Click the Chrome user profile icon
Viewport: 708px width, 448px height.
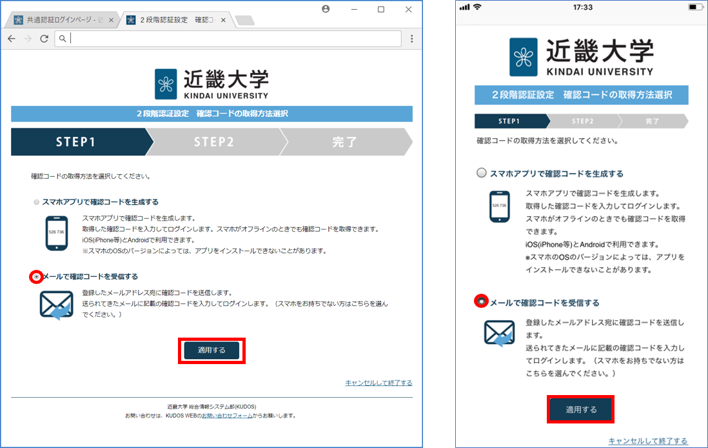(326, 8)
